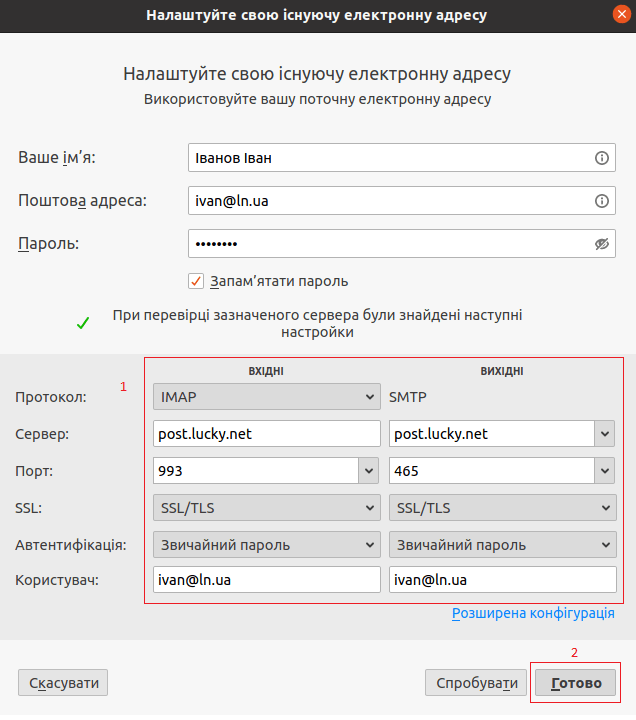Click the Поштова адреса input field
Image resolution: width=636 pixels, height=720 pixels.
[402, 201]
